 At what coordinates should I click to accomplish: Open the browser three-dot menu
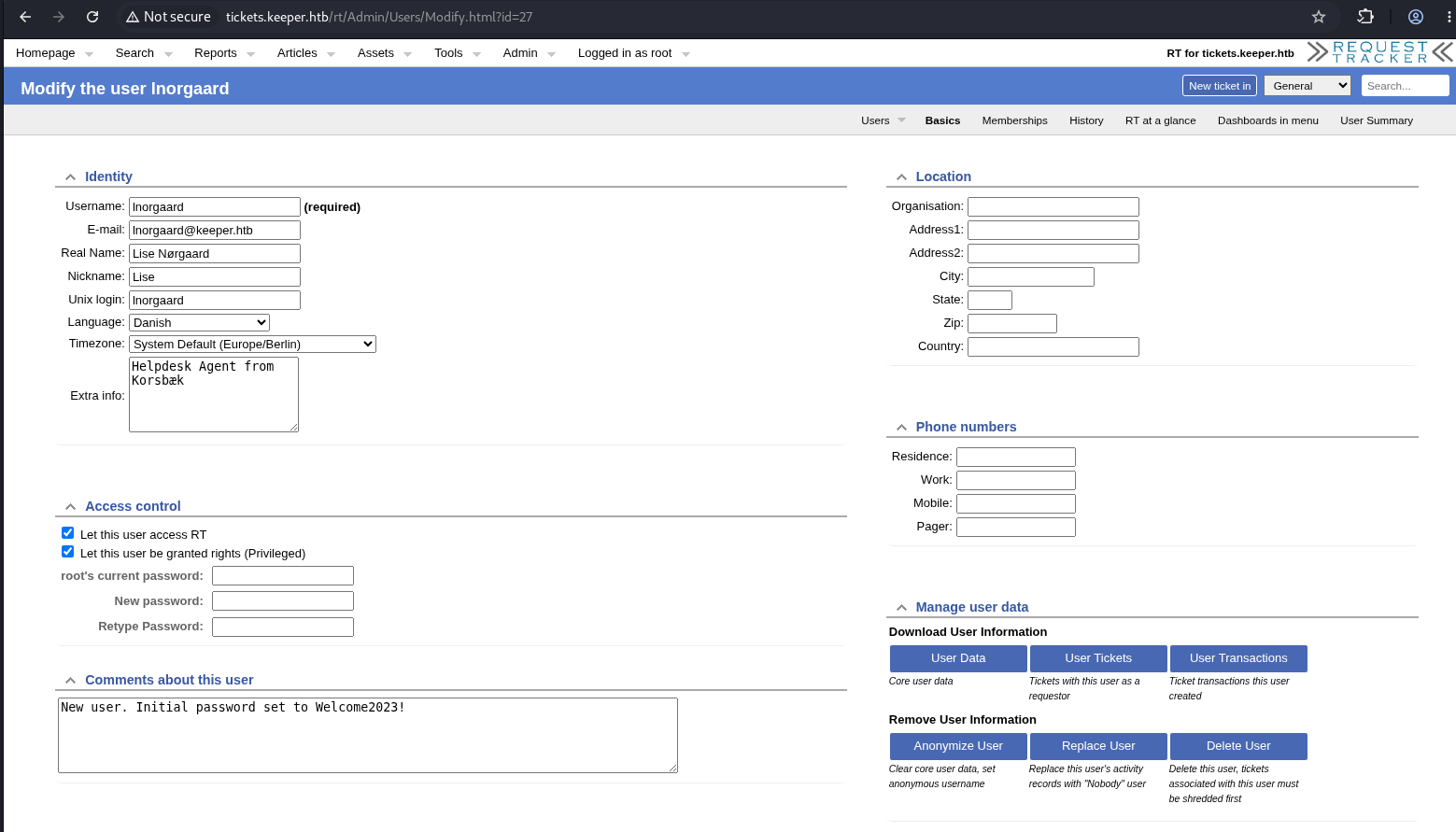(x=1449, y=17)
